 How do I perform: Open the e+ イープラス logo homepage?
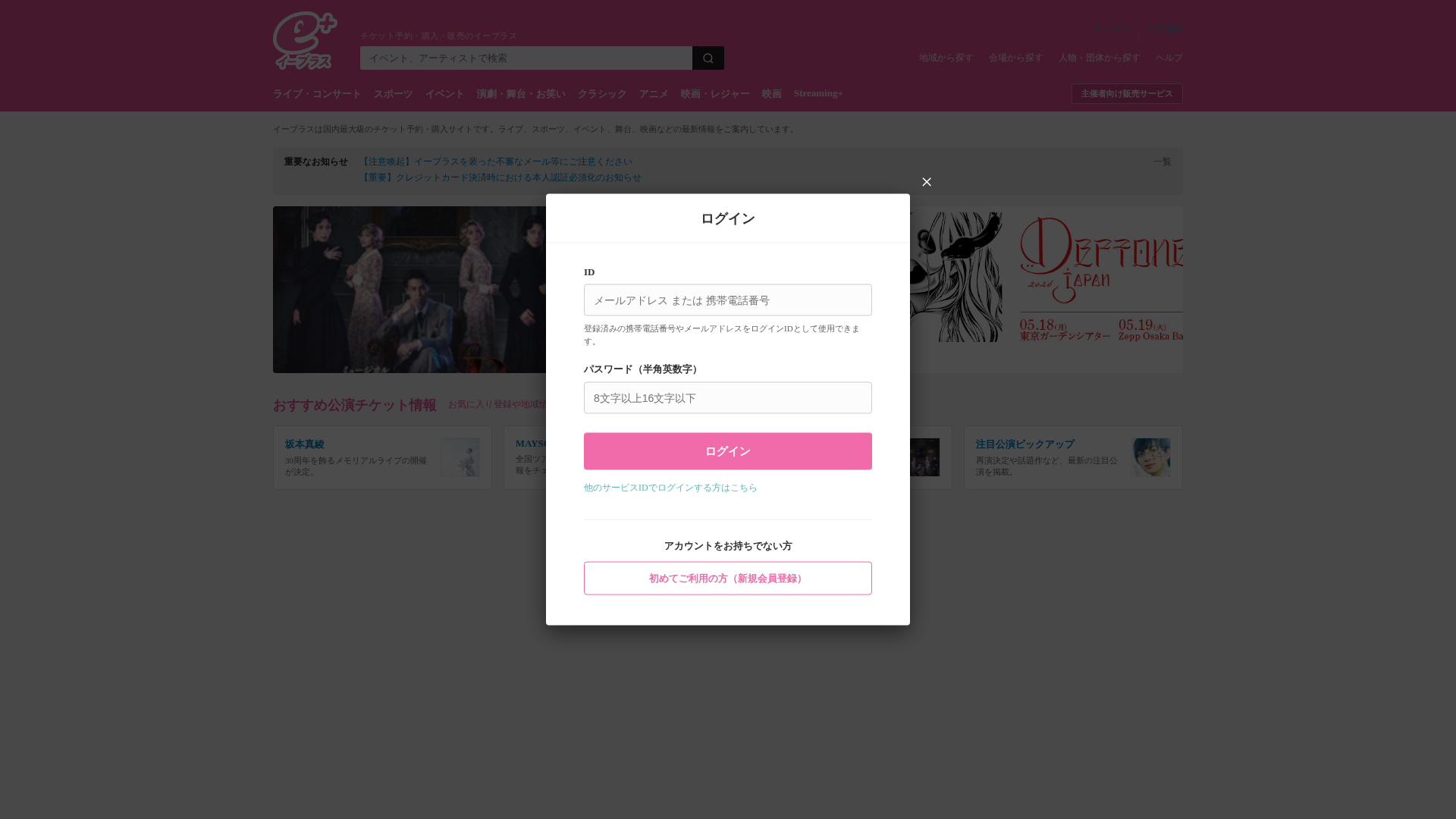[305, 41]
